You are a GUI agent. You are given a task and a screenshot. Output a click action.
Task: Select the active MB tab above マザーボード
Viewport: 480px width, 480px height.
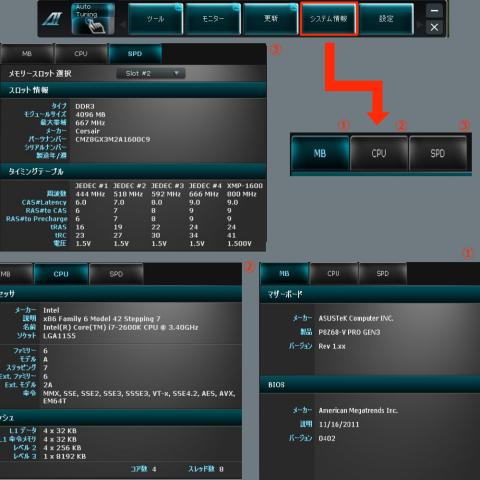point(284,273)
